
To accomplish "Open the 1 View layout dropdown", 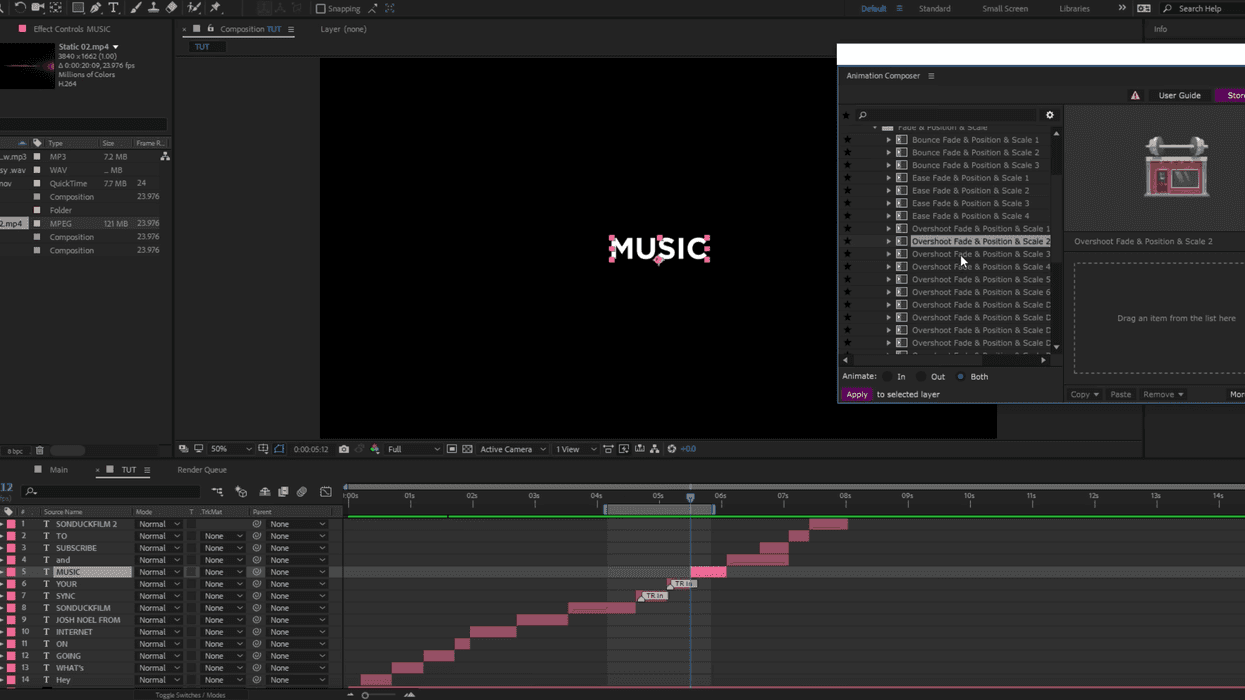I will tap(577, 449).
